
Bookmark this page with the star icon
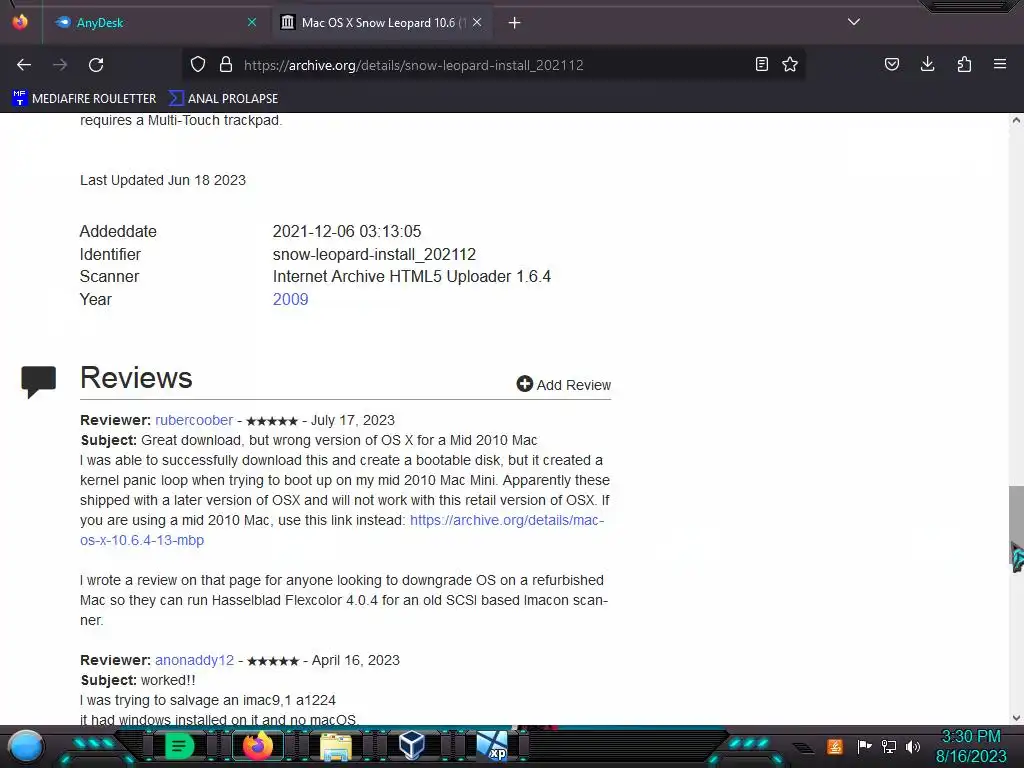[790, 64]
